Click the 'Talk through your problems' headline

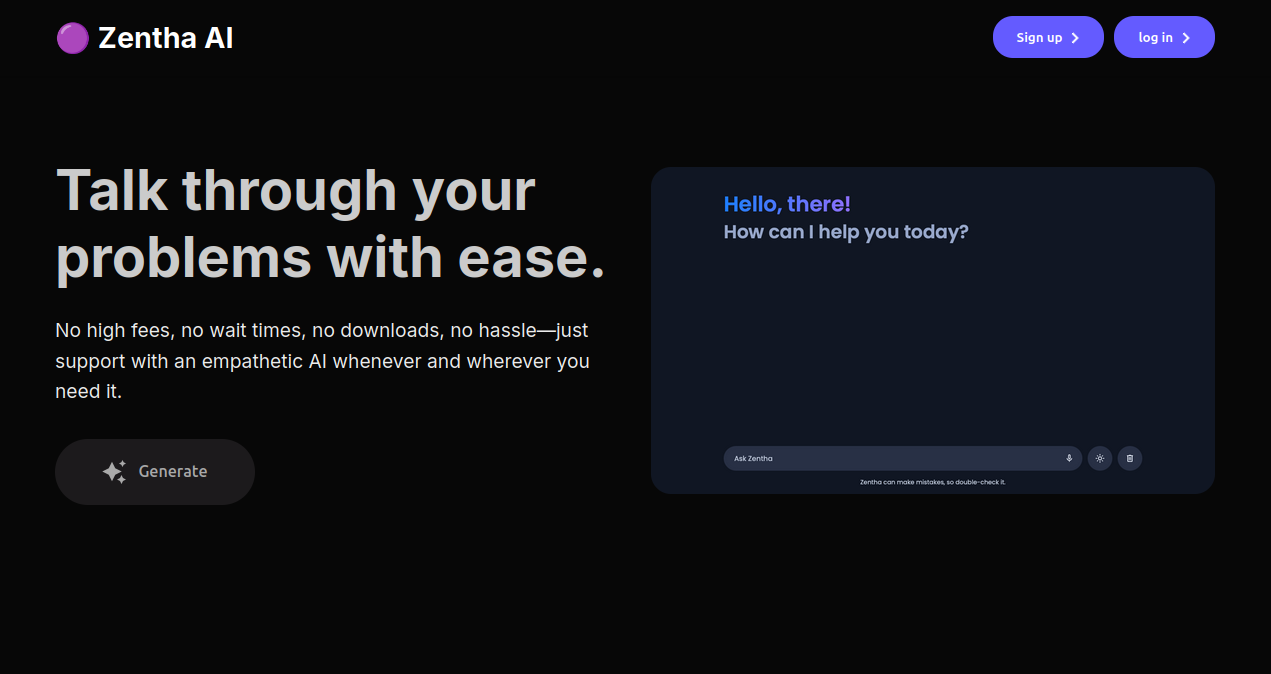tap(296, 190)
